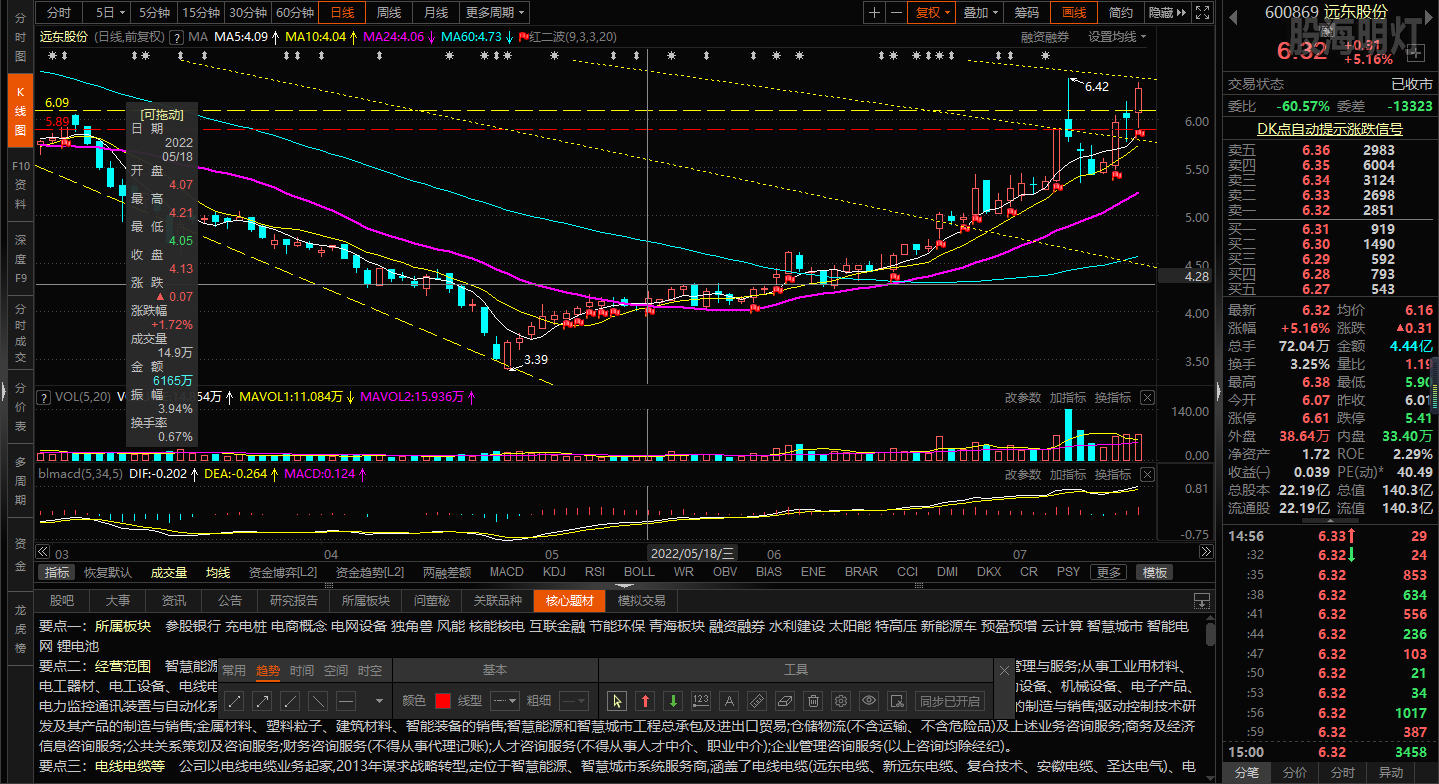Screen dimensions: 1439x784
Task: Jump to chart end with double-right arrow
Action: (1205, 552)
